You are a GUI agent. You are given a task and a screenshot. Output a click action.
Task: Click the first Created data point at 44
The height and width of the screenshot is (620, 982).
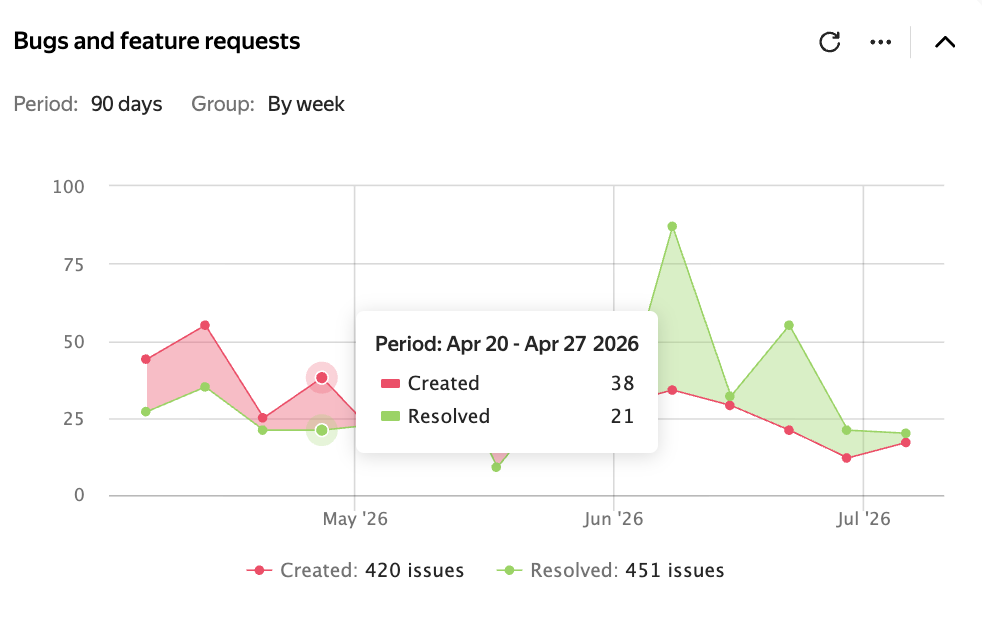146,359
